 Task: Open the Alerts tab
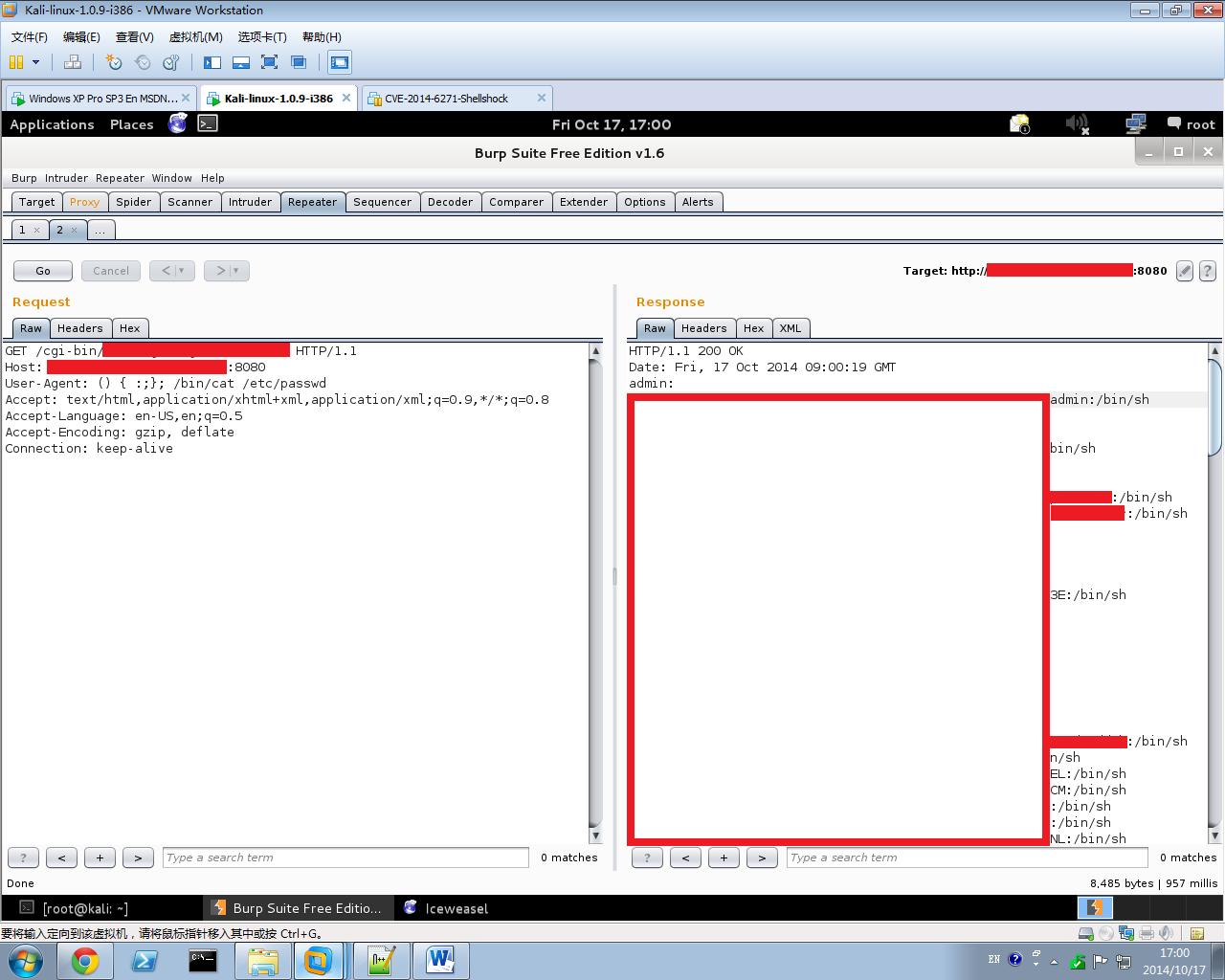pyautogui.click(x=698, y=202)
